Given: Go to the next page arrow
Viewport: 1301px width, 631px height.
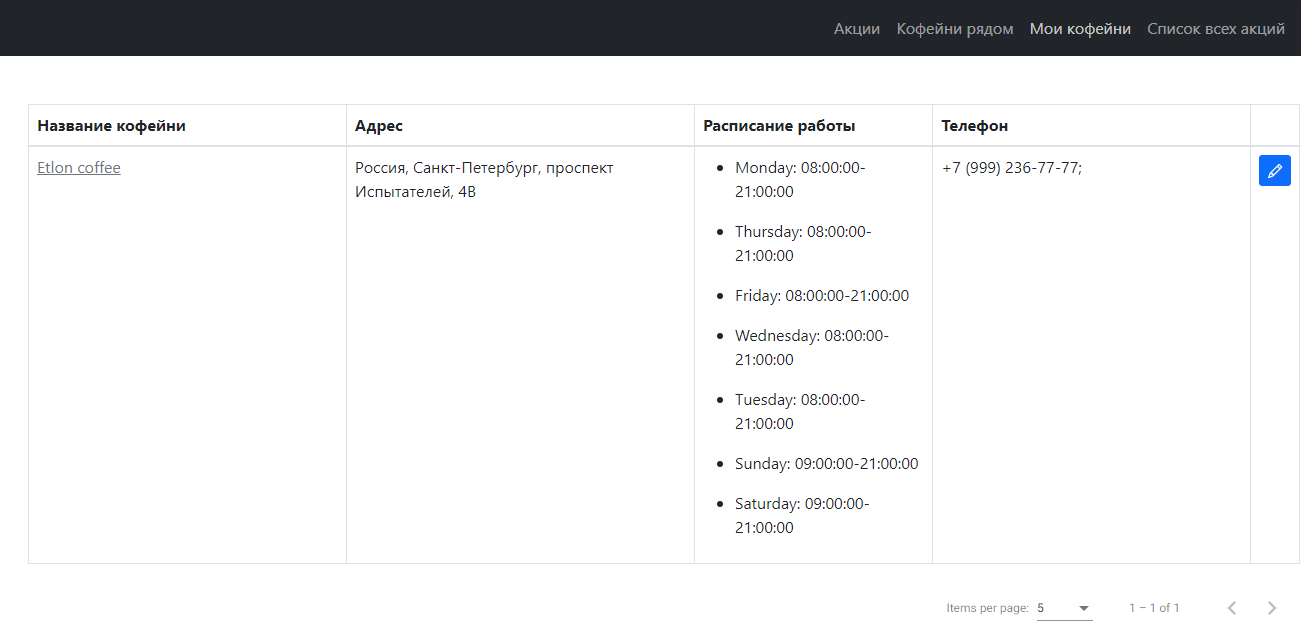Looking at the screenshot, I should [x=1272, y=608].
